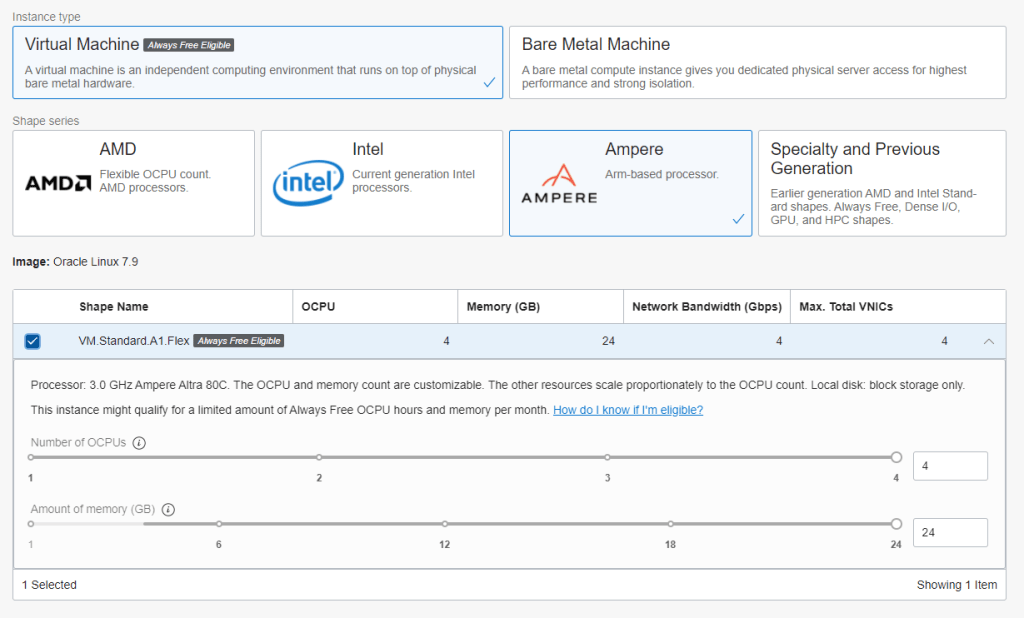Click Always Free Eligible badge on Virtual Machine

pyautogui.click(x=189, y=45)
